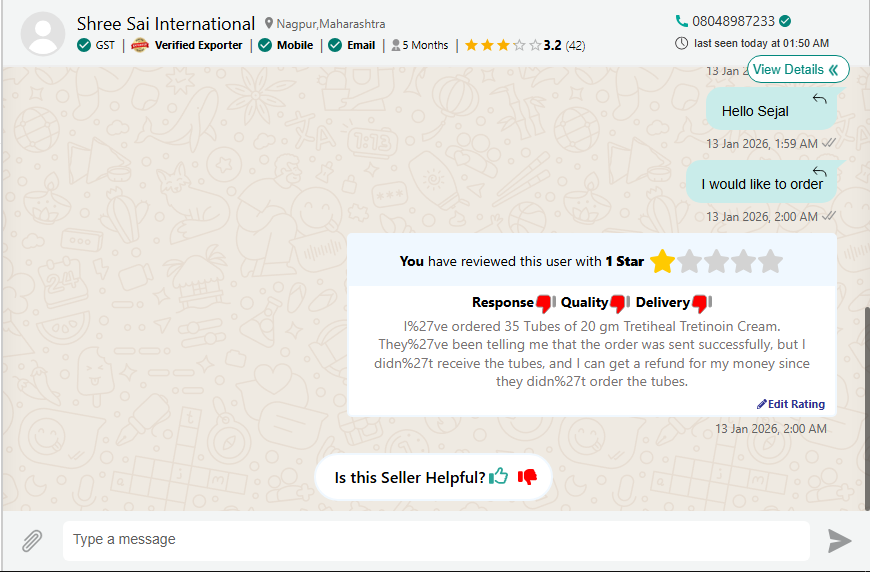Click reply arrow on 'I would like to order'

tap(819, 171)
